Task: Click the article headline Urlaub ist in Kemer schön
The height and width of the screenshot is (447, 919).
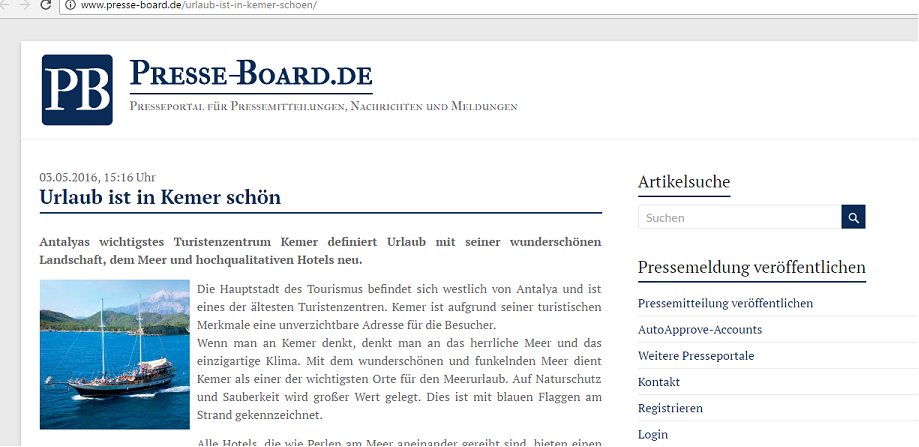Action: (x=160, y=197)
